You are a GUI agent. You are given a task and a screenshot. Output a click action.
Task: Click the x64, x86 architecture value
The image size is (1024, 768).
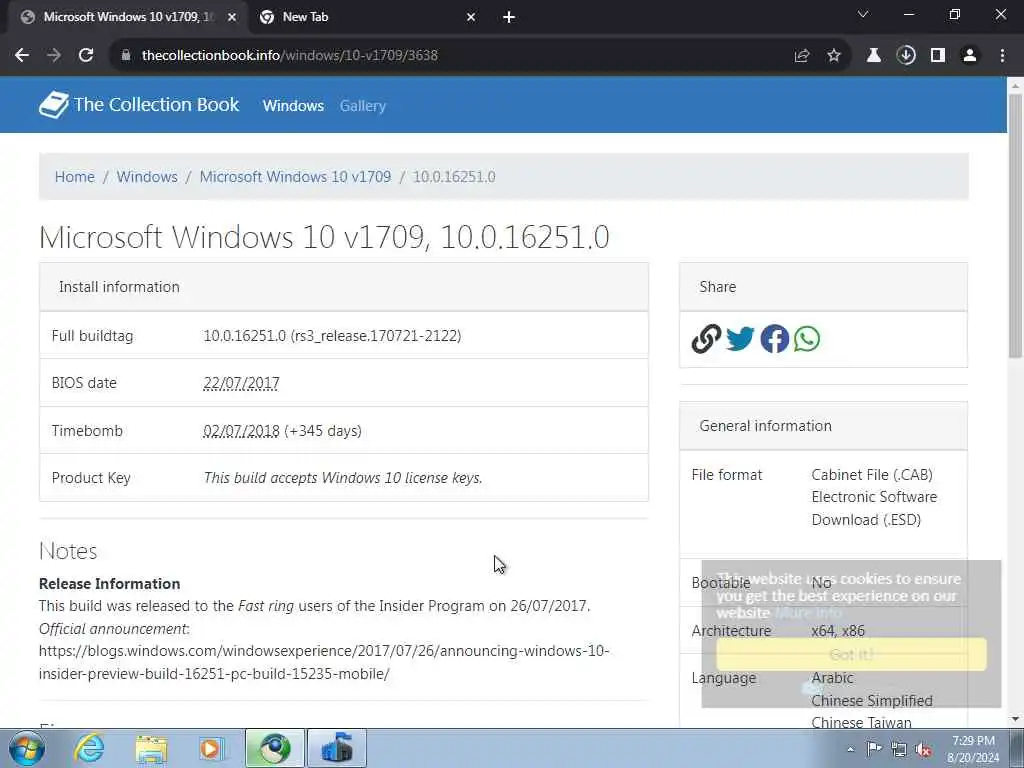pos(838,632)
